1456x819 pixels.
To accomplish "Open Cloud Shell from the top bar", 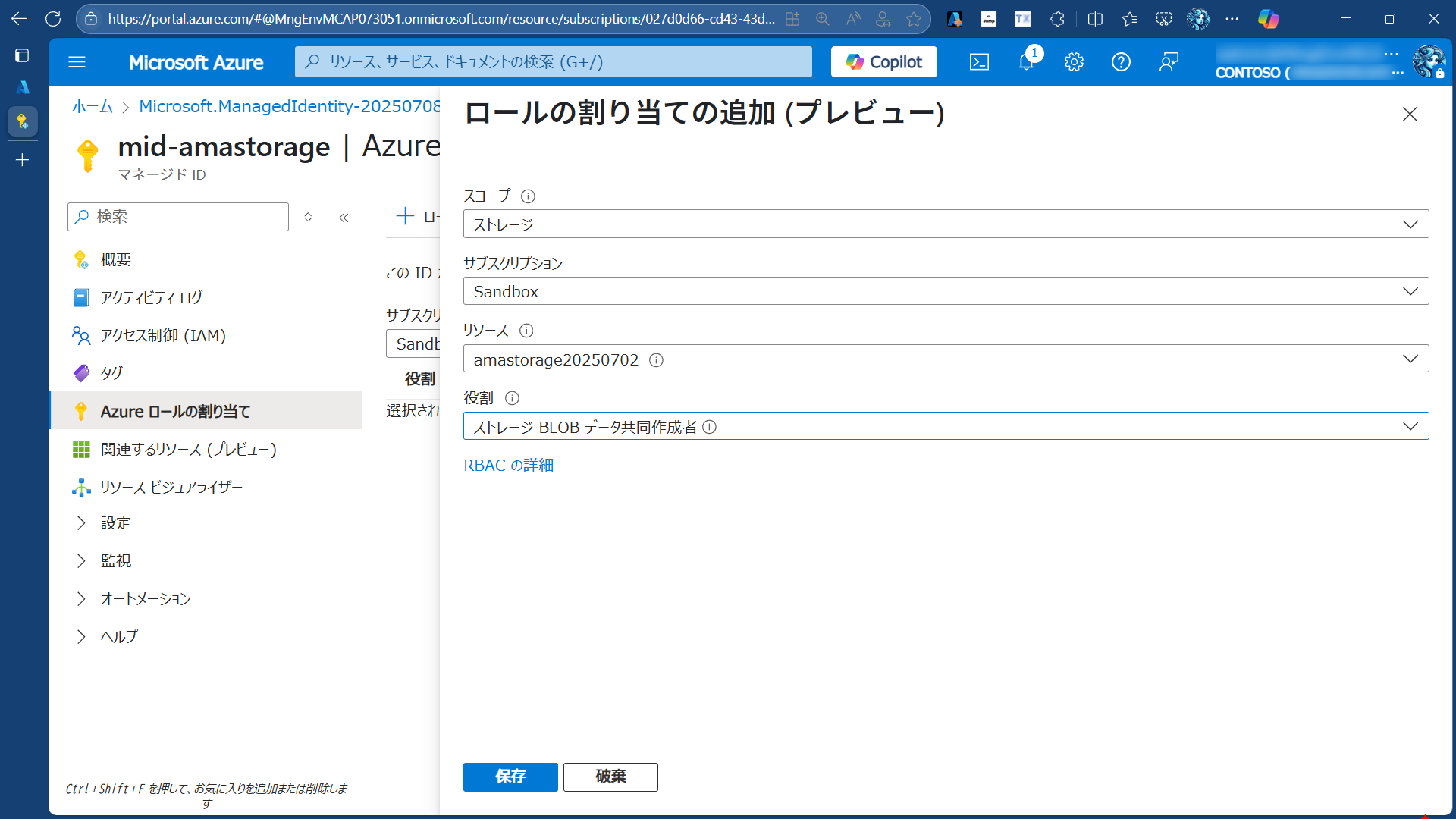I will click(979, 62).
